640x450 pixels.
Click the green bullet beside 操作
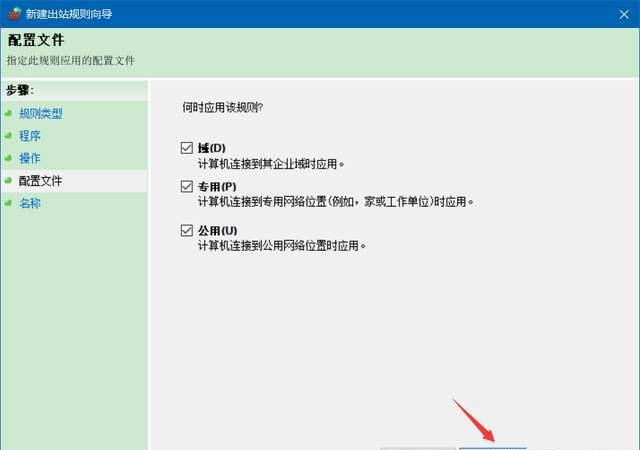[x=8, y=158]
